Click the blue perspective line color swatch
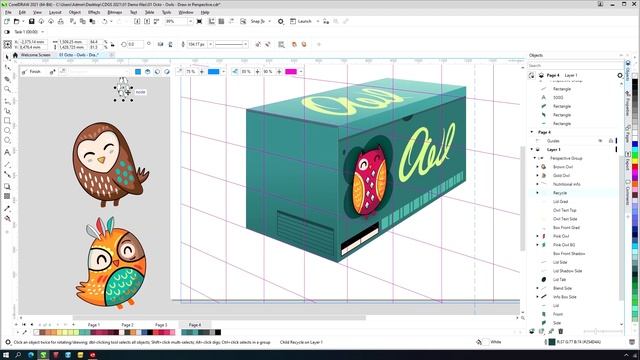This screenshot has height=360, width=640. (213, 72)
